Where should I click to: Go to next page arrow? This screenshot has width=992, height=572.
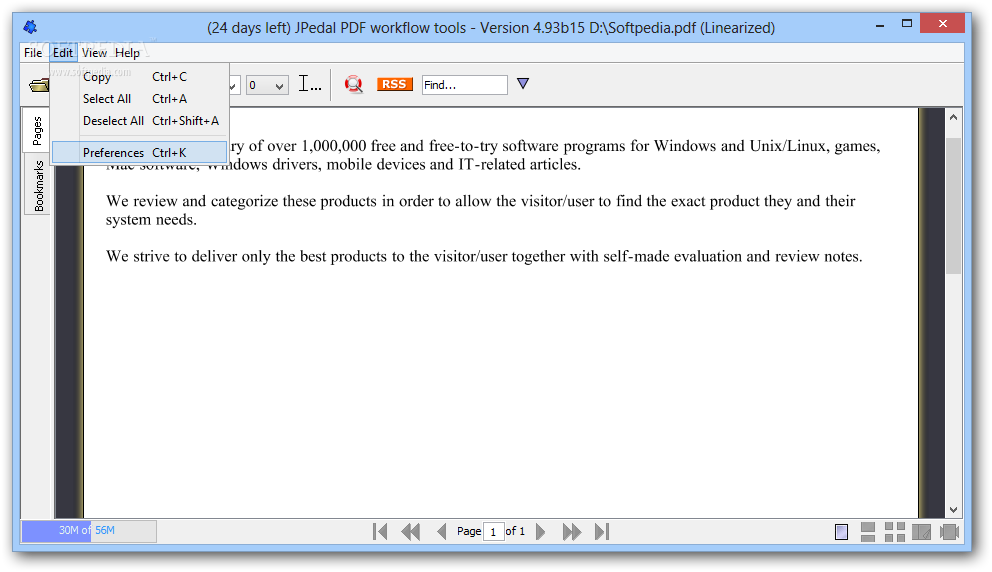pyautogui.click(x=540, y=532)
